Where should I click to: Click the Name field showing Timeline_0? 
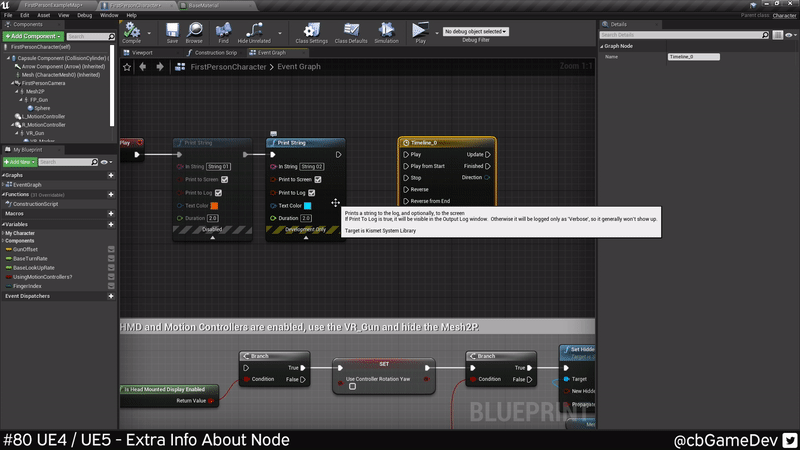[694, 57]
